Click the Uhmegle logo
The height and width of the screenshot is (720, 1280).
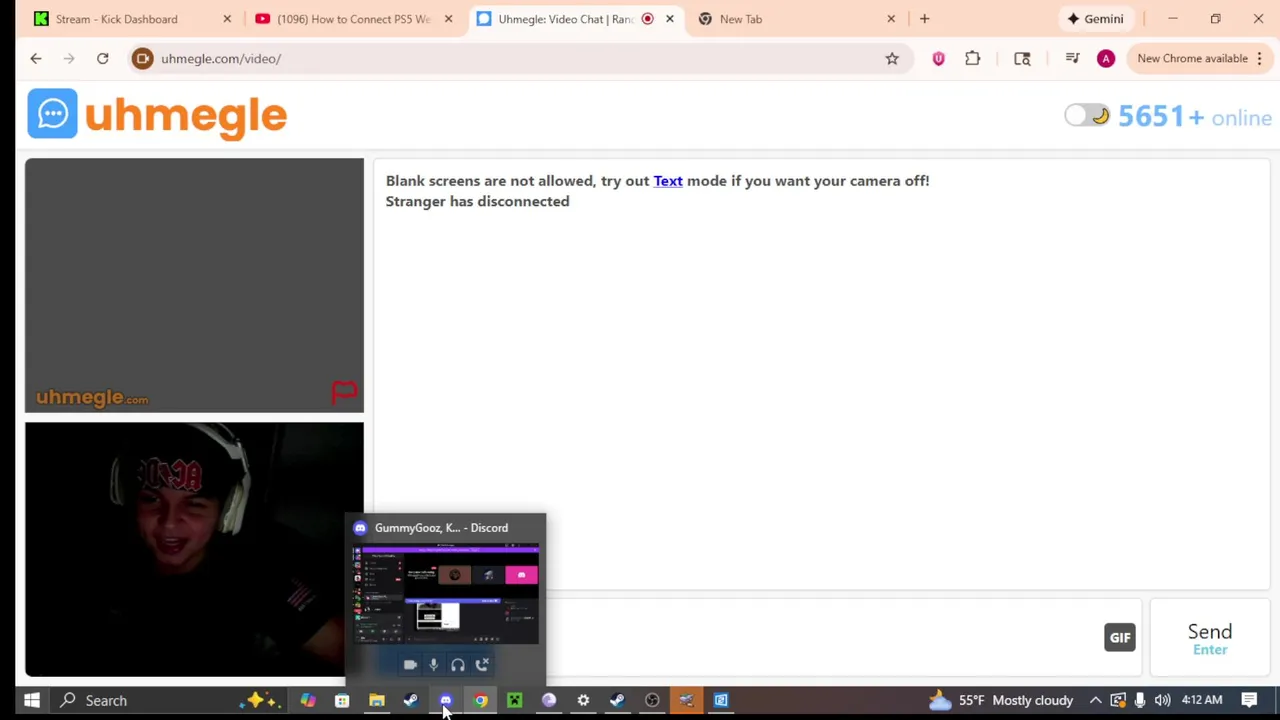click(x=158, y=114)
